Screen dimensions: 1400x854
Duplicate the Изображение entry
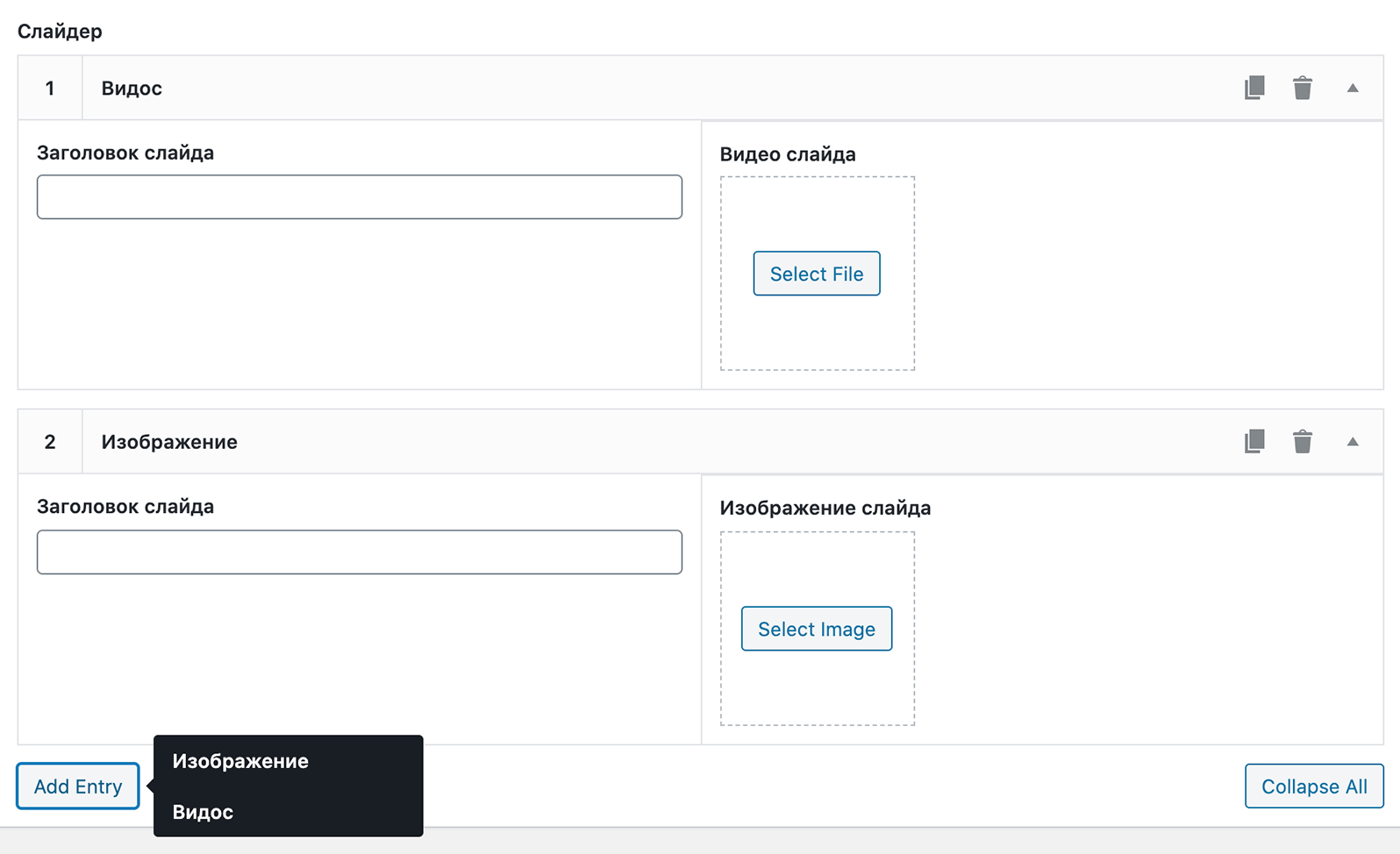(1254, 442)
